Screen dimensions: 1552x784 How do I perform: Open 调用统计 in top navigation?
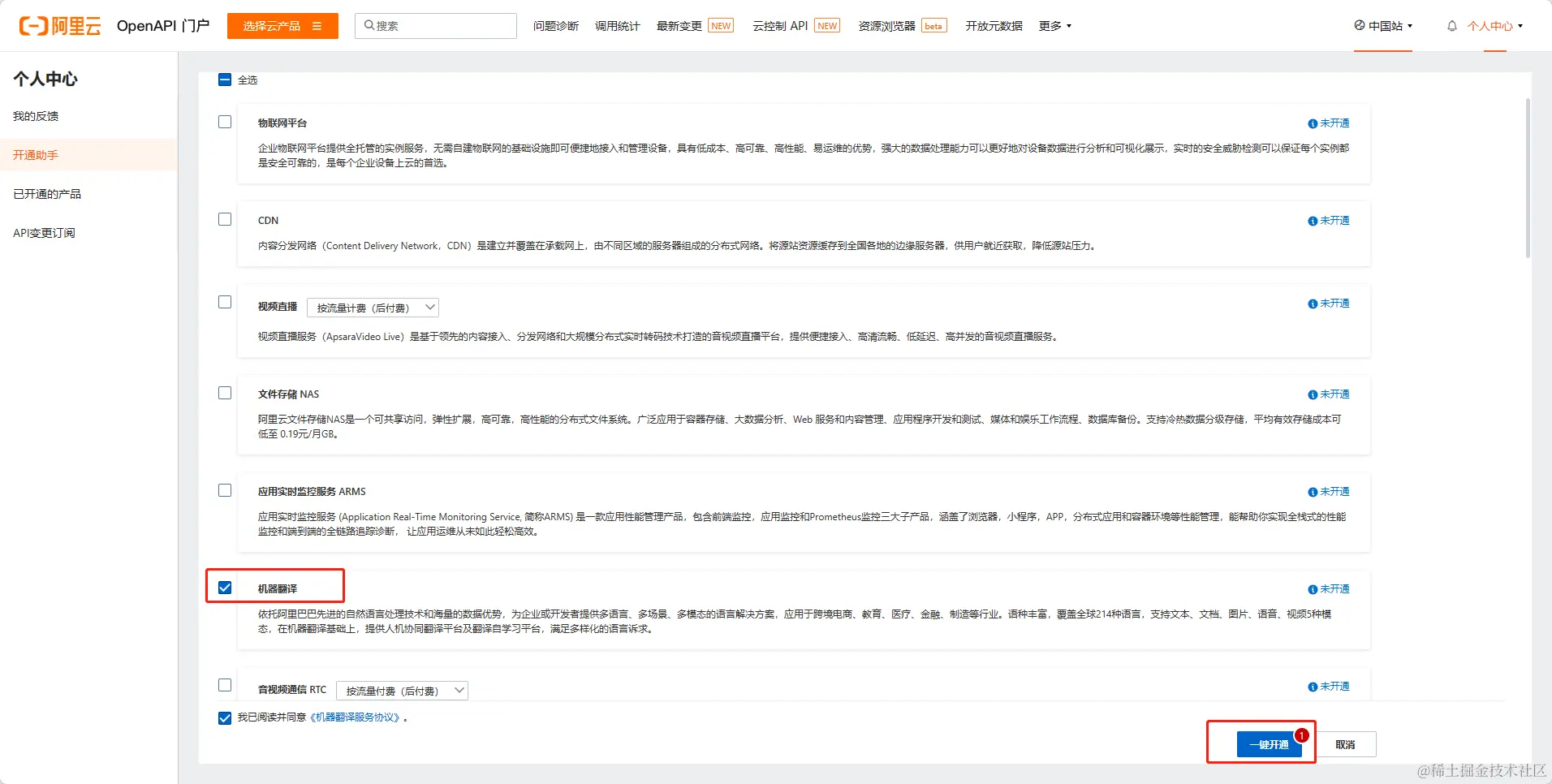tap(618, 26)
